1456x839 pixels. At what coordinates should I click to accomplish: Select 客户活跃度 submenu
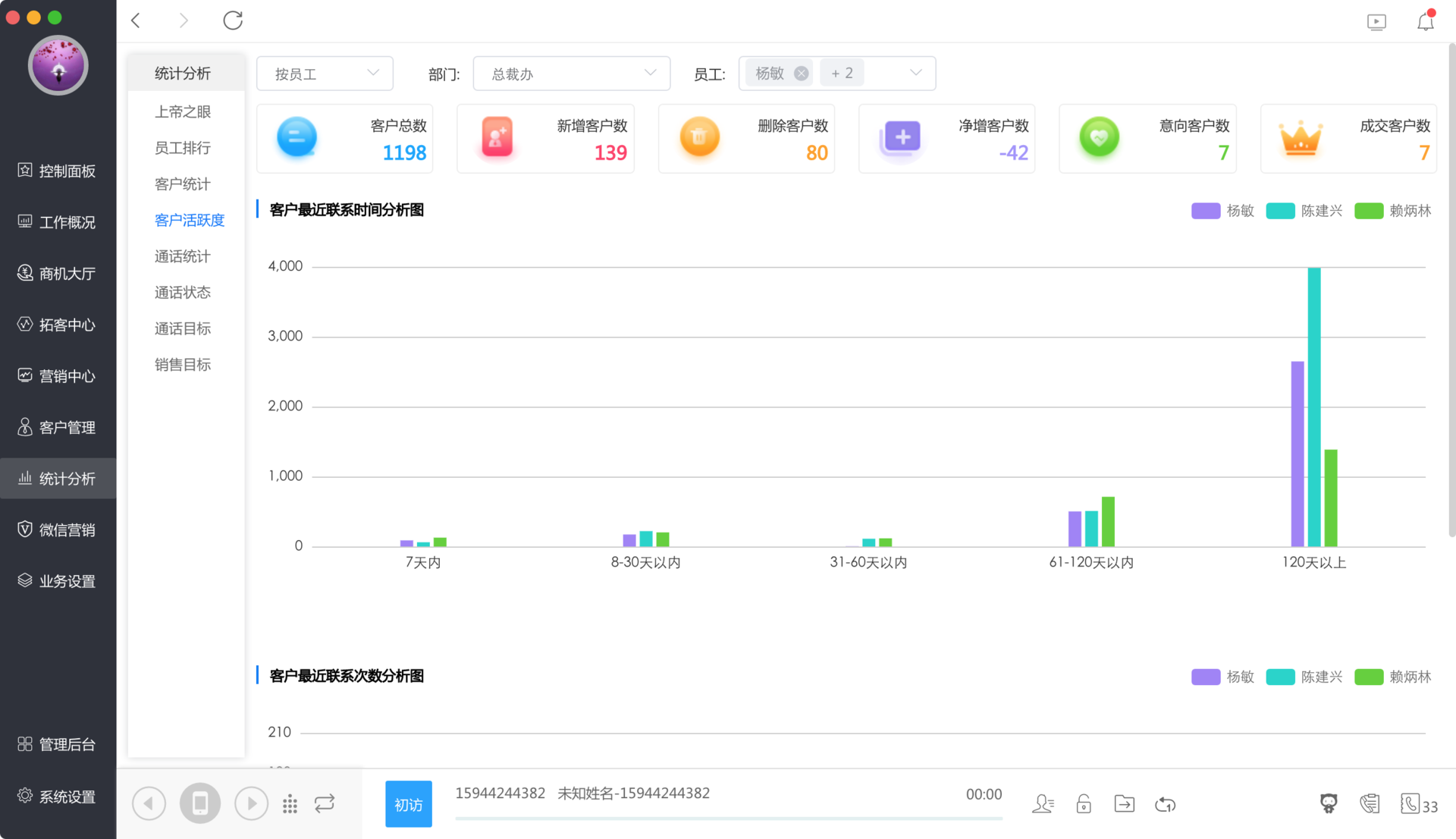click(x=190, y=220)
